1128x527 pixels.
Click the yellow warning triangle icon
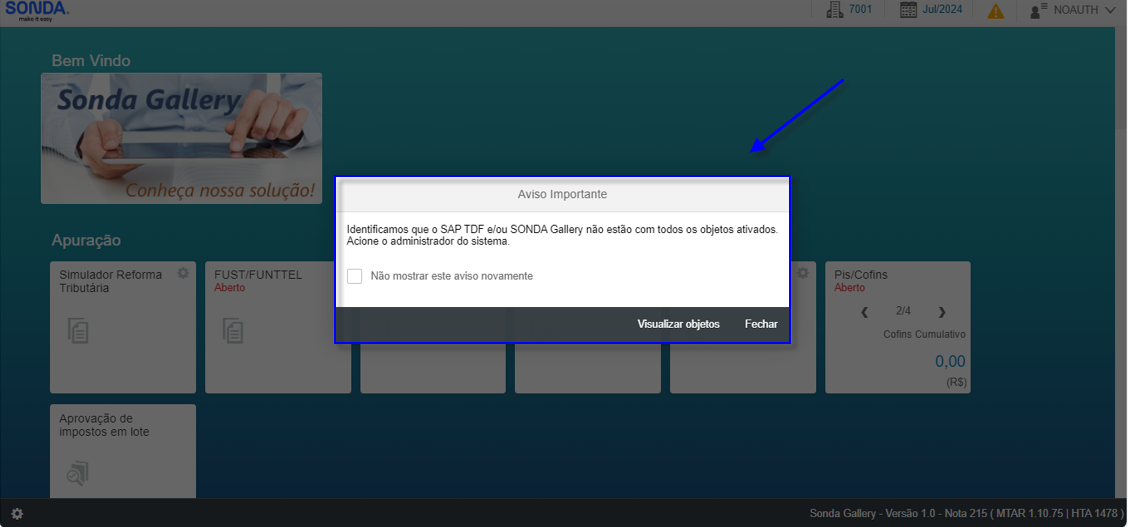coord(996,11)
